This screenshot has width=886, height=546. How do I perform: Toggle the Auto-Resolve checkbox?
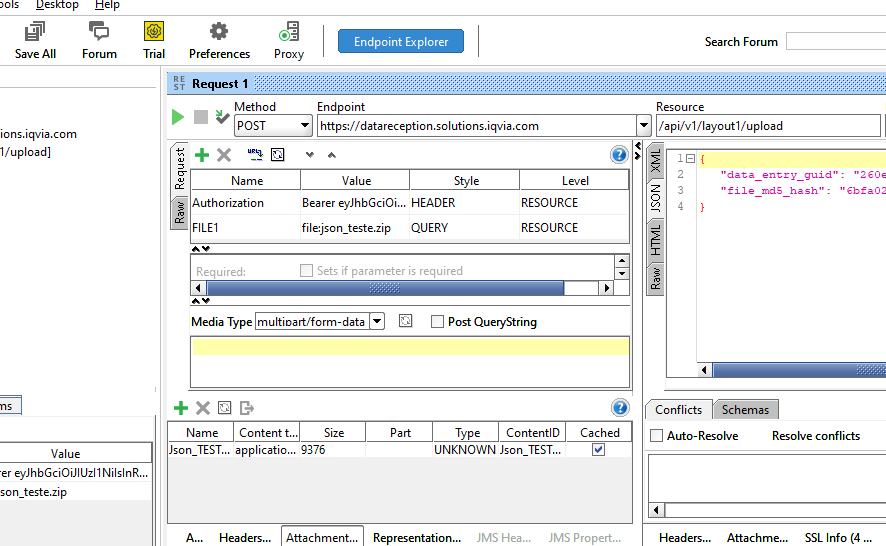(x=657, y=436)
